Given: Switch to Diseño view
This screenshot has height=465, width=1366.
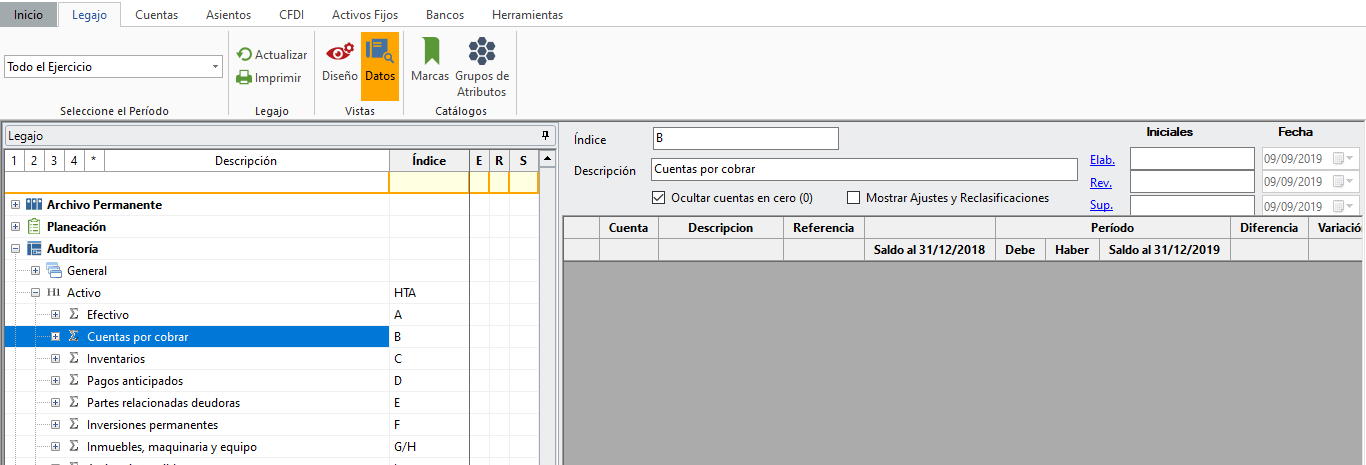Looking at the screenshot, I should coord(339,61).
